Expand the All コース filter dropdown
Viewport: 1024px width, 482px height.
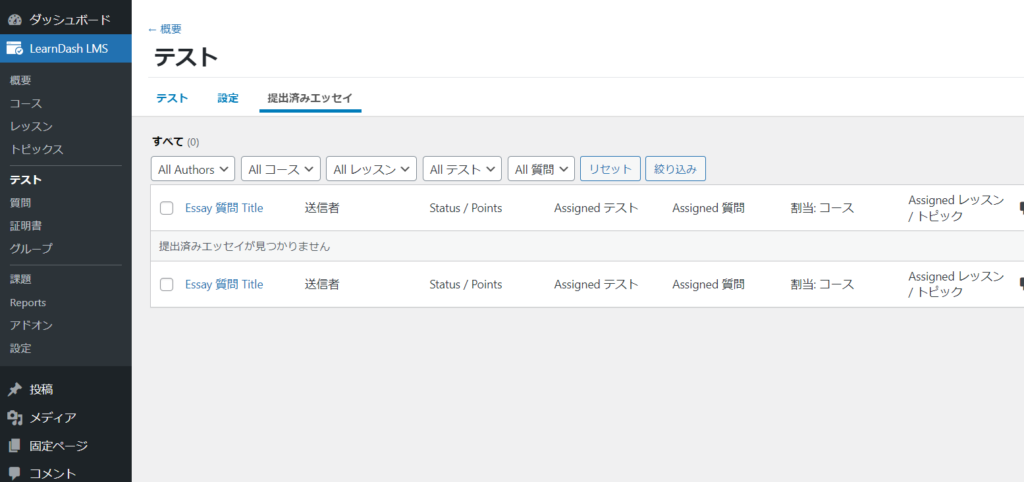point(281,169)
